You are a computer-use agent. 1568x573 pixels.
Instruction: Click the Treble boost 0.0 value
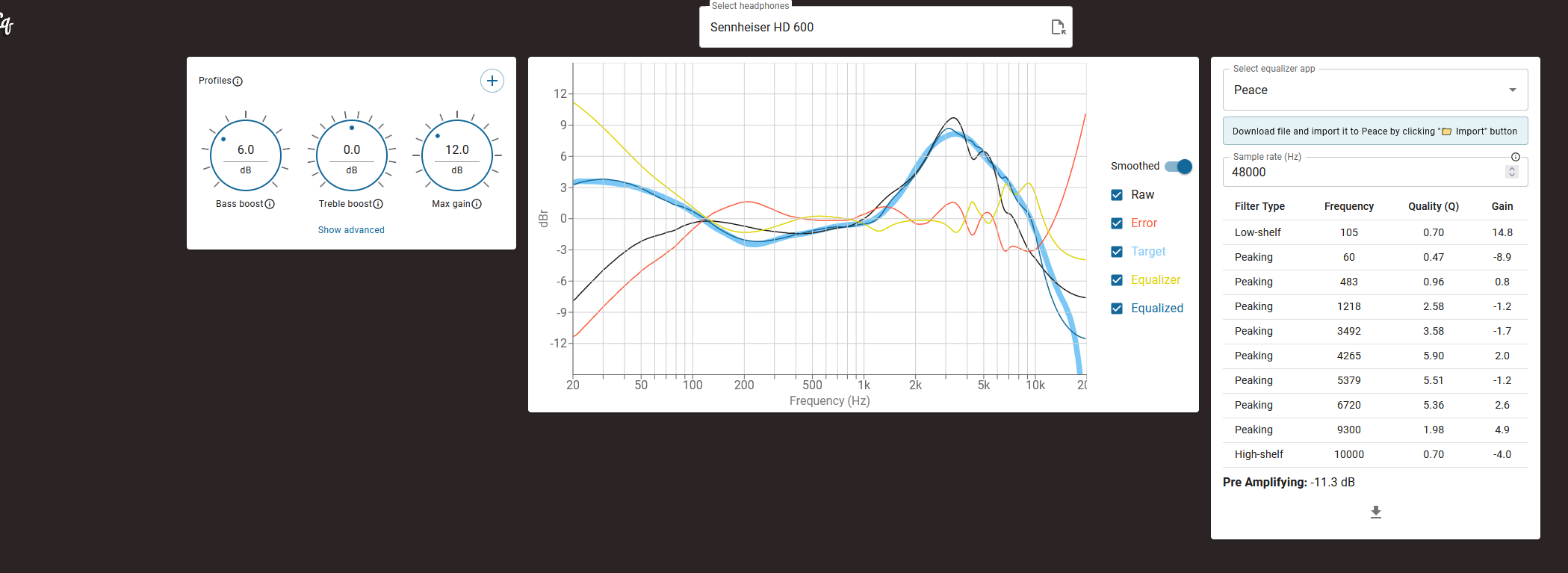pos(352,149)
